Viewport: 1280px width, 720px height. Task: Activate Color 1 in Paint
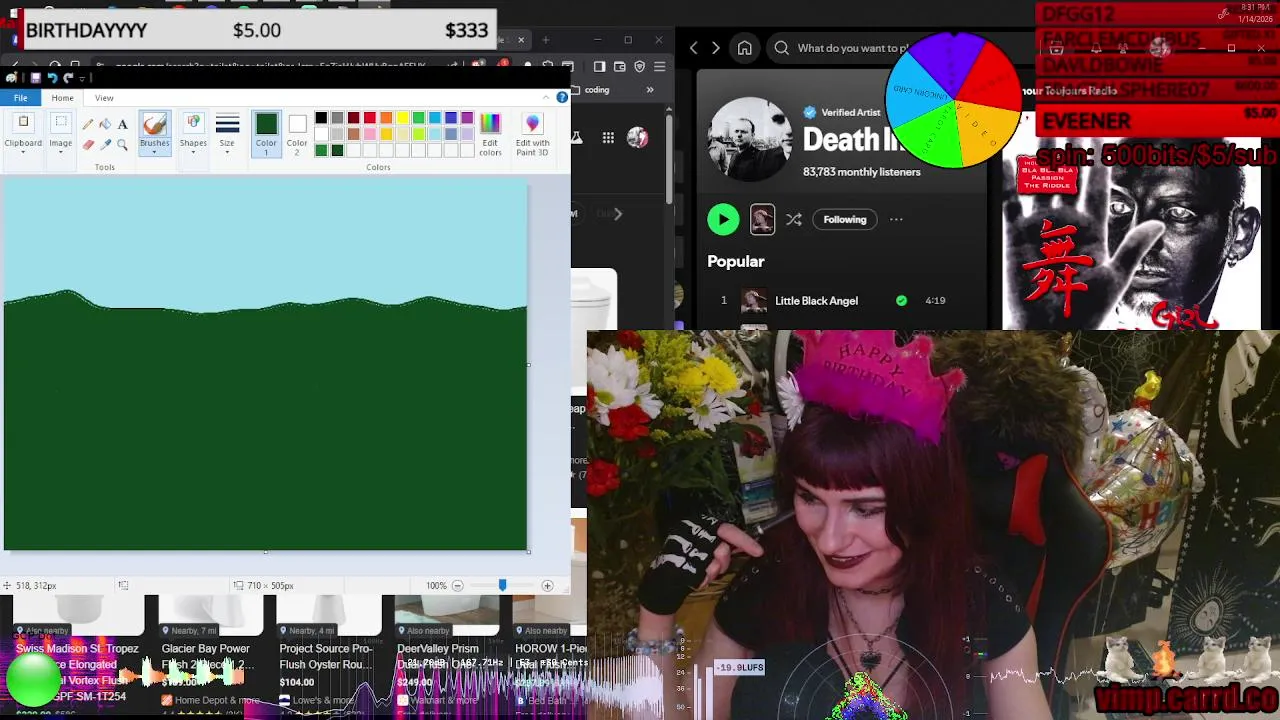(x=266, y=134)
